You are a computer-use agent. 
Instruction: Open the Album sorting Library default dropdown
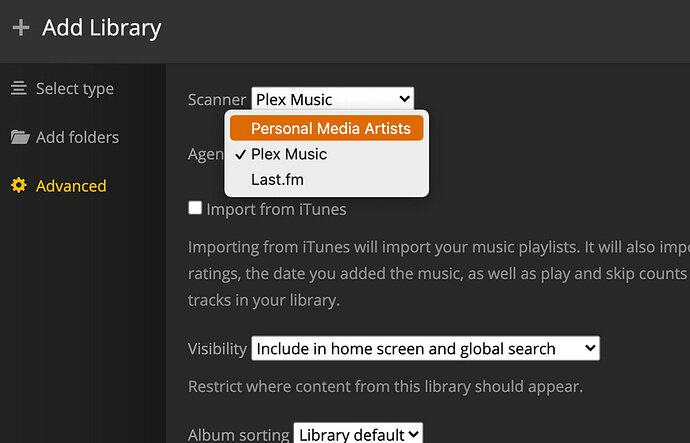[x=358, y=434]
